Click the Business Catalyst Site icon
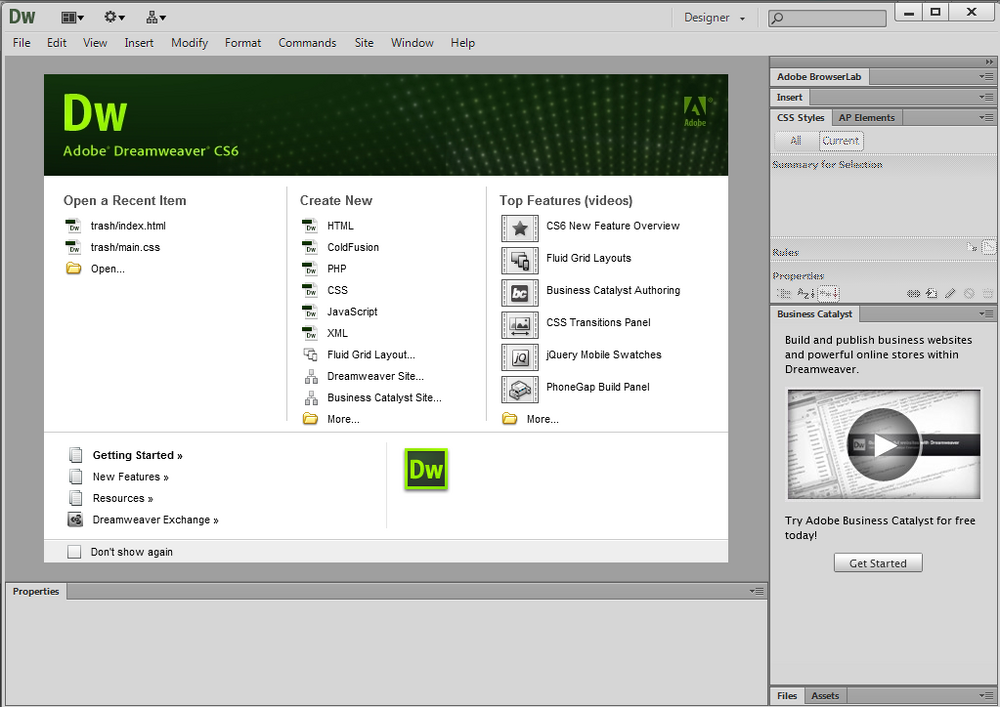The width and height of the screenshot is (1000, 707). click(311, 398)
